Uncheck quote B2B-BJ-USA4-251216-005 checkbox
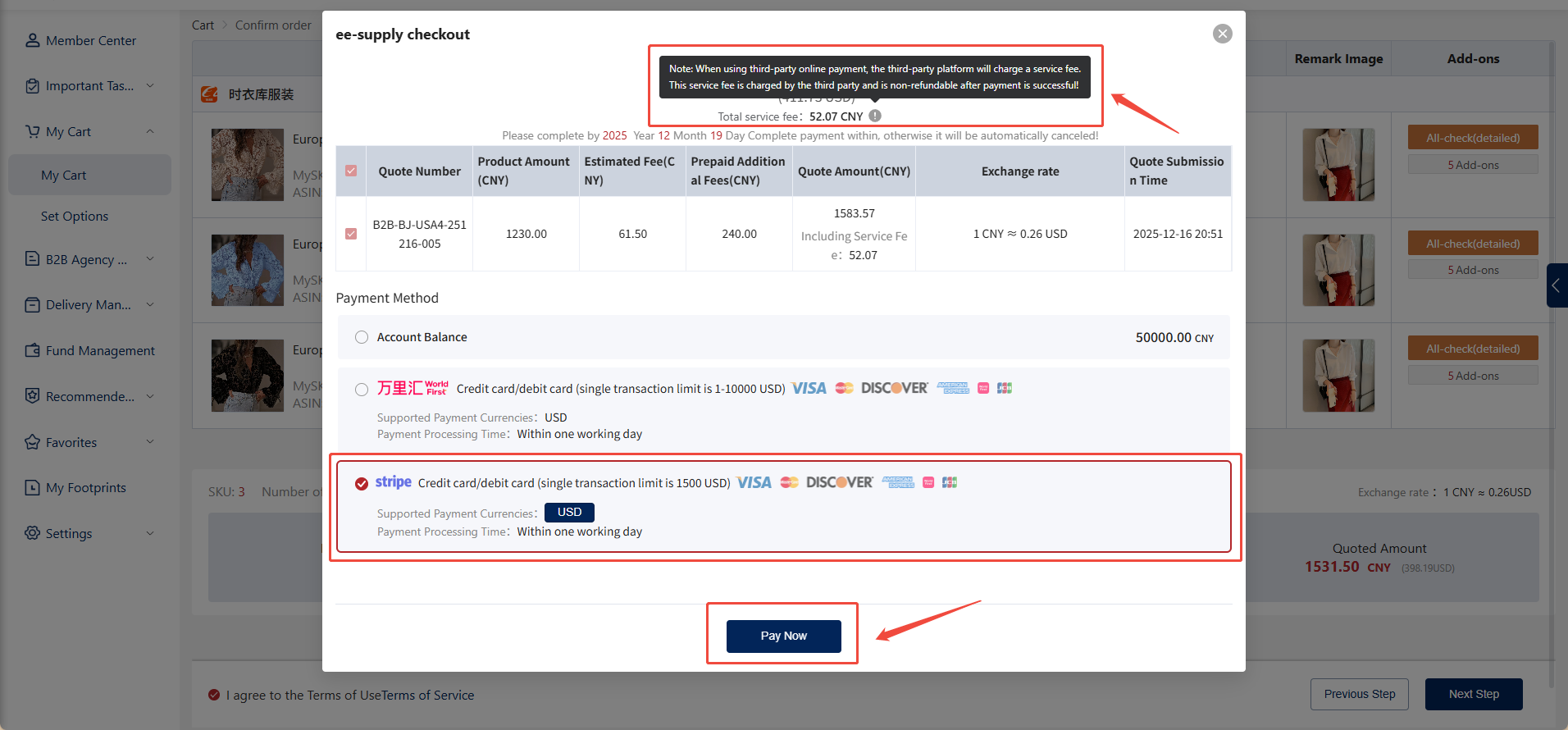The image size is (1568, 730). (351, 234)
